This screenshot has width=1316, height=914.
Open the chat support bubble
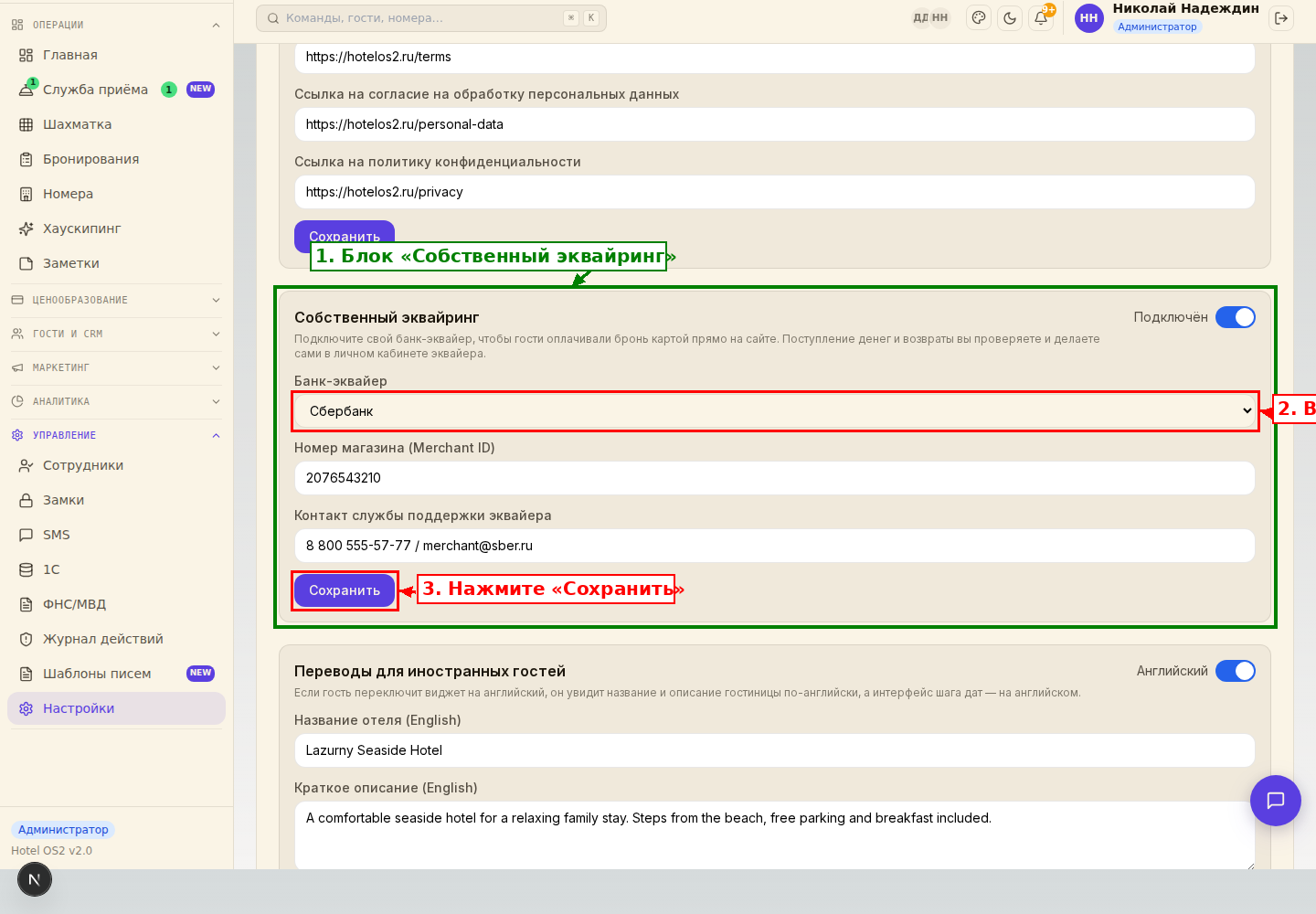pos(1276,801)
